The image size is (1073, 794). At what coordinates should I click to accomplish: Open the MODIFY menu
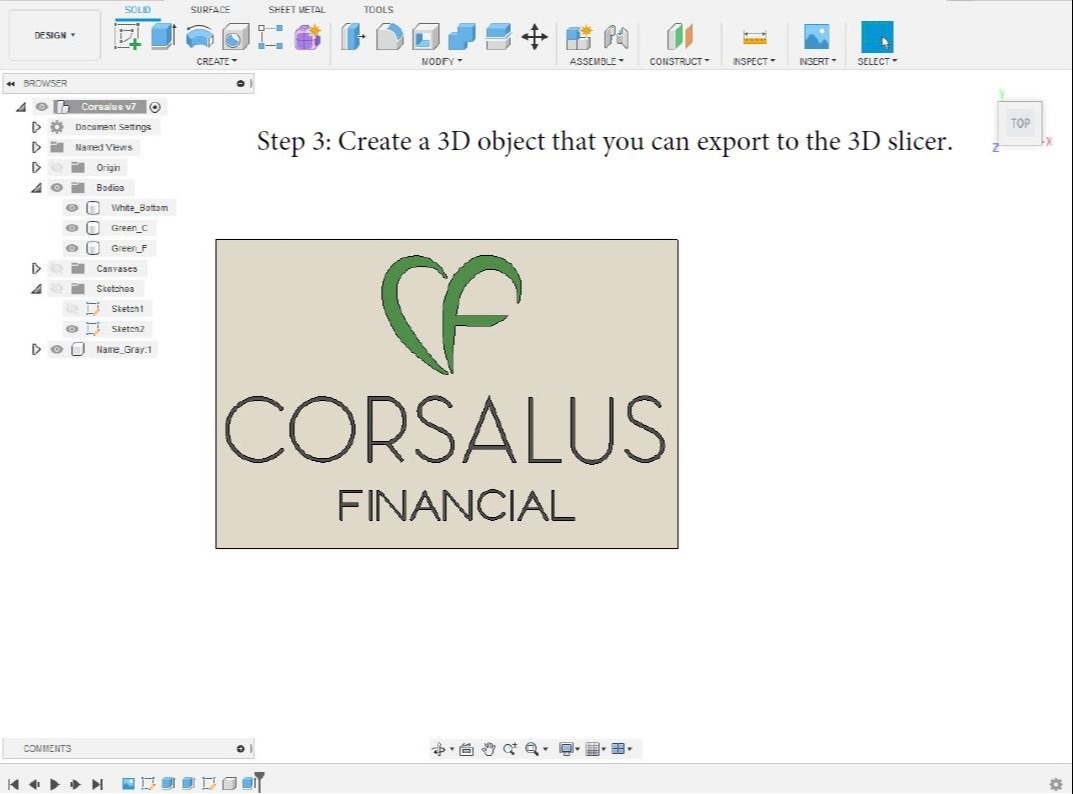click(441, 62)
